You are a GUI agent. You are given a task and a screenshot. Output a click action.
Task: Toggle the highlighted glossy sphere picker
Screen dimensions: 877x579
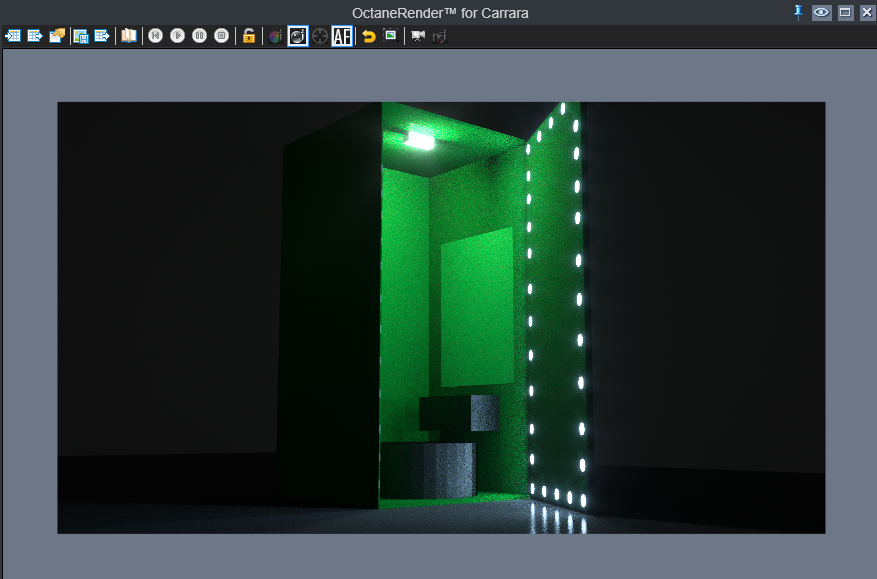[x=298, y=36]
